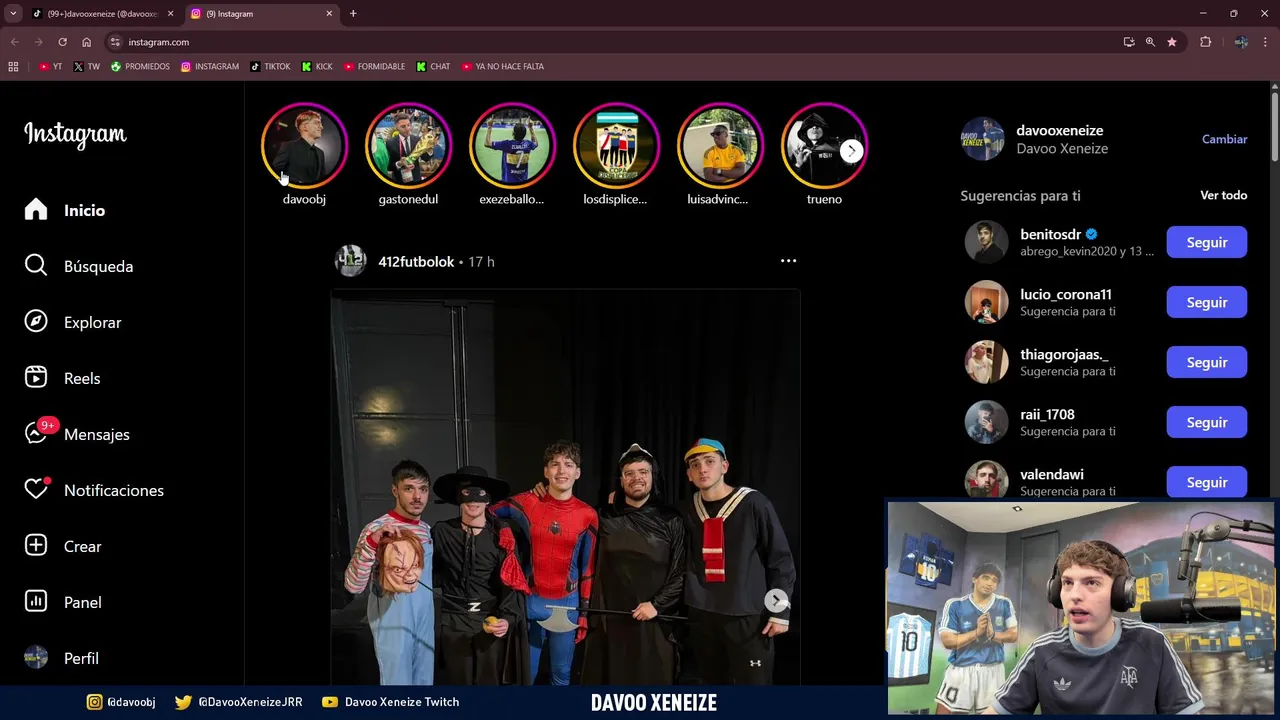The width and height of the screenshot is (1280, 720).
Task: Click 412futbolok post author avatar
Action: coord(350,261)
